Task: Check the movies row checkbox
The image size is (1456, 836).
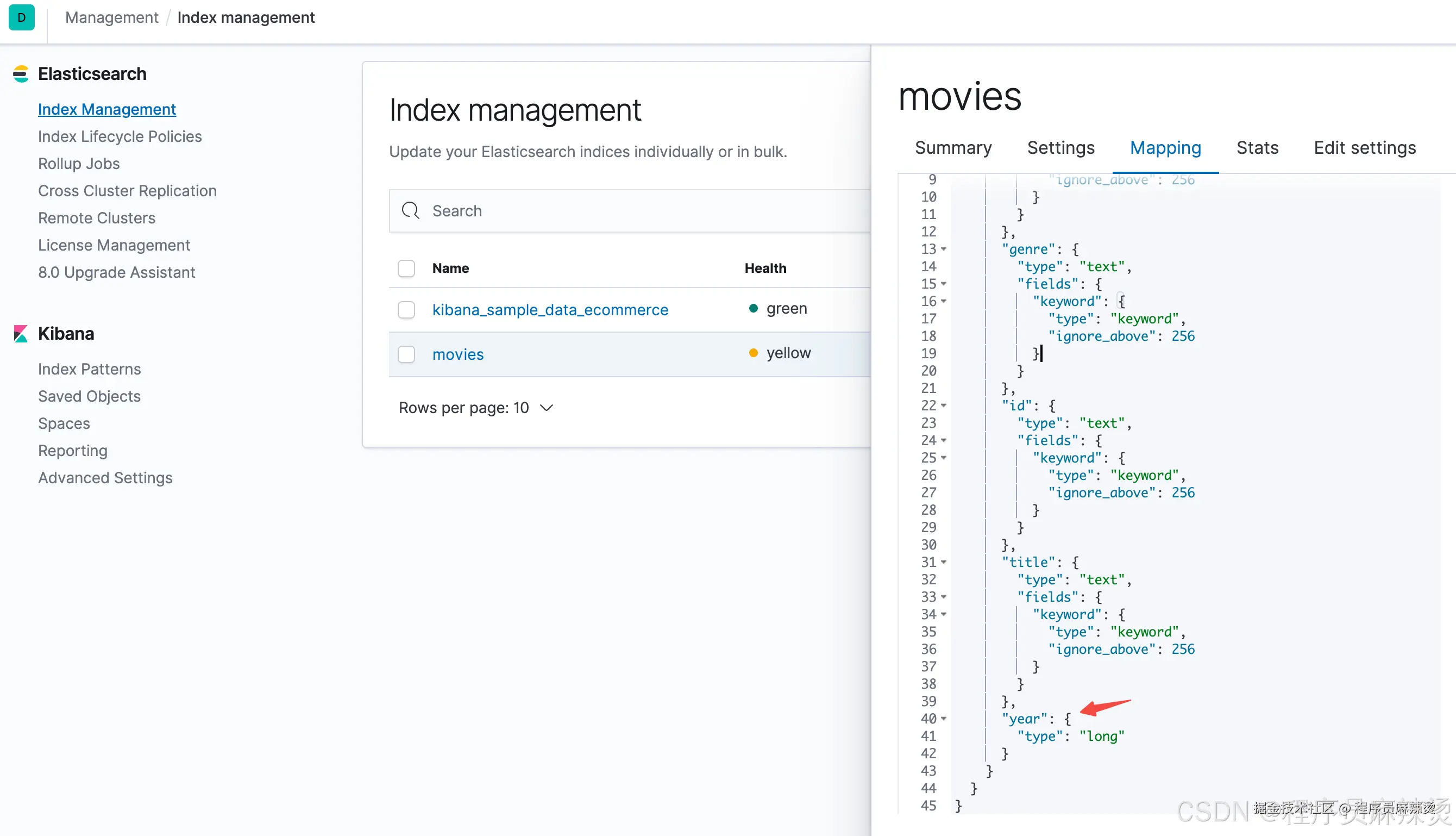Action: click(406, 354)
